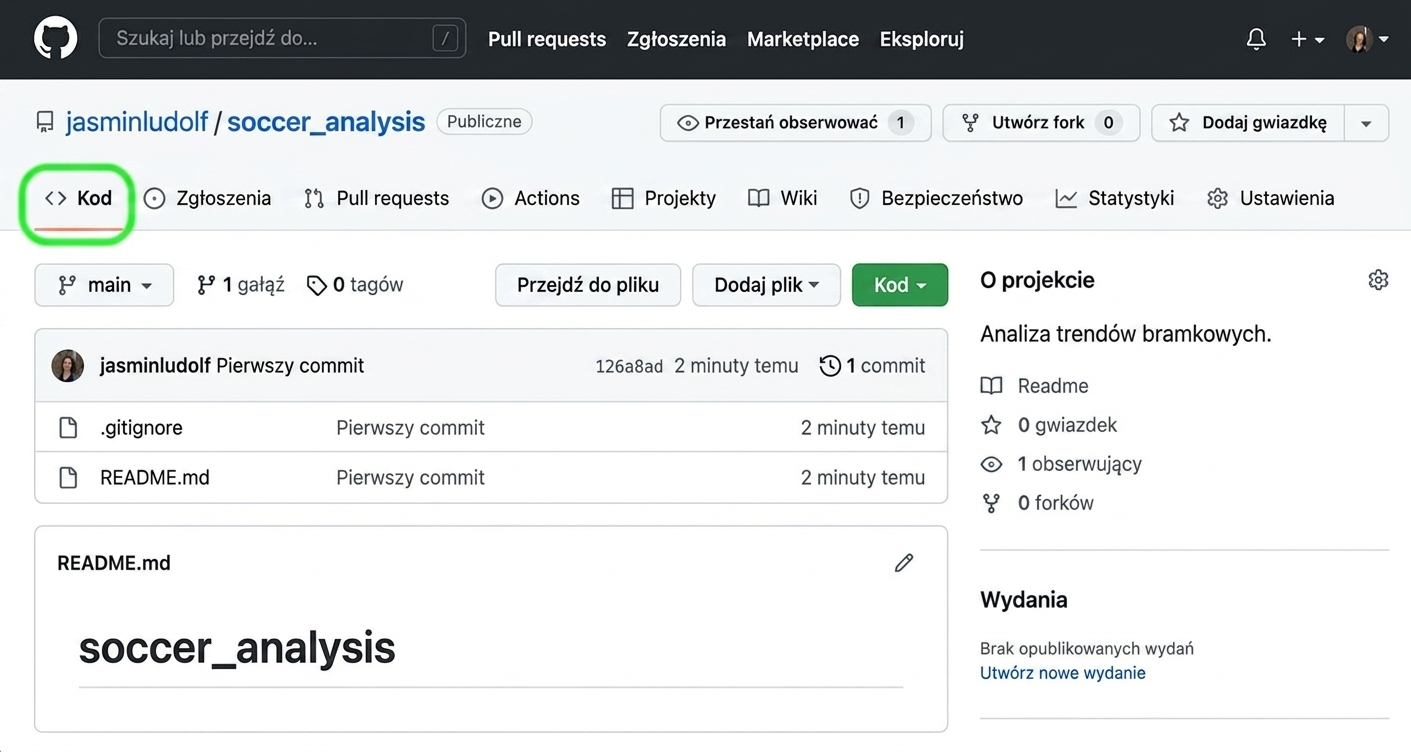The image size is (1411, 752).
Task: Open the Wydania releases heading
Action: 1024,600
